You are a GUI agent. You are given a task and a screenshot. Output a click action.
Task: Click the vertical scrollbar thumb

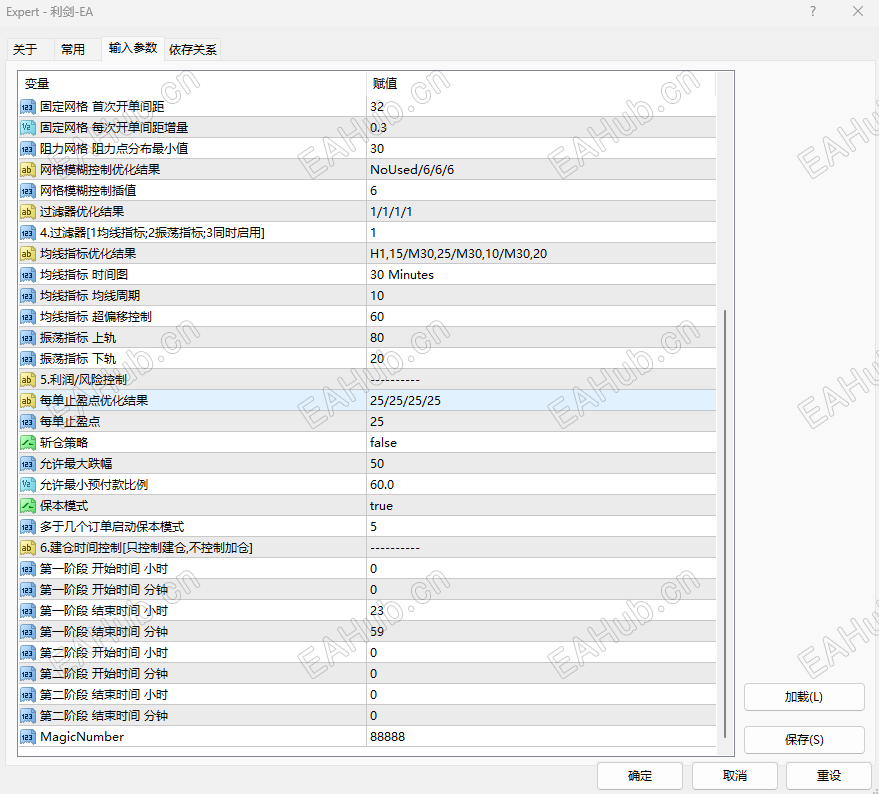click(725, 523)
